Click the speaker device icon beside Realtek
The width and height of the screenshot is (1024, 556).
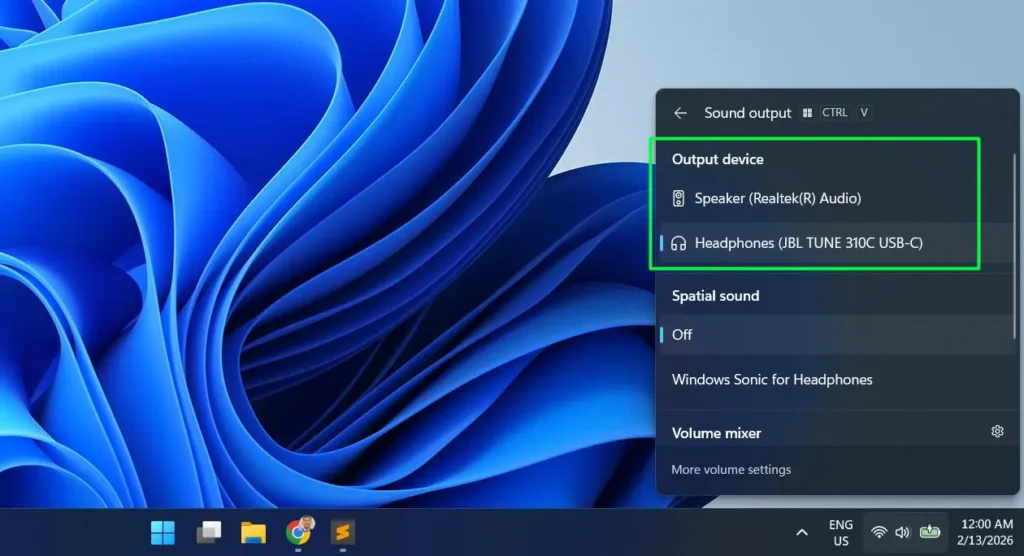(x=679, y=199)
